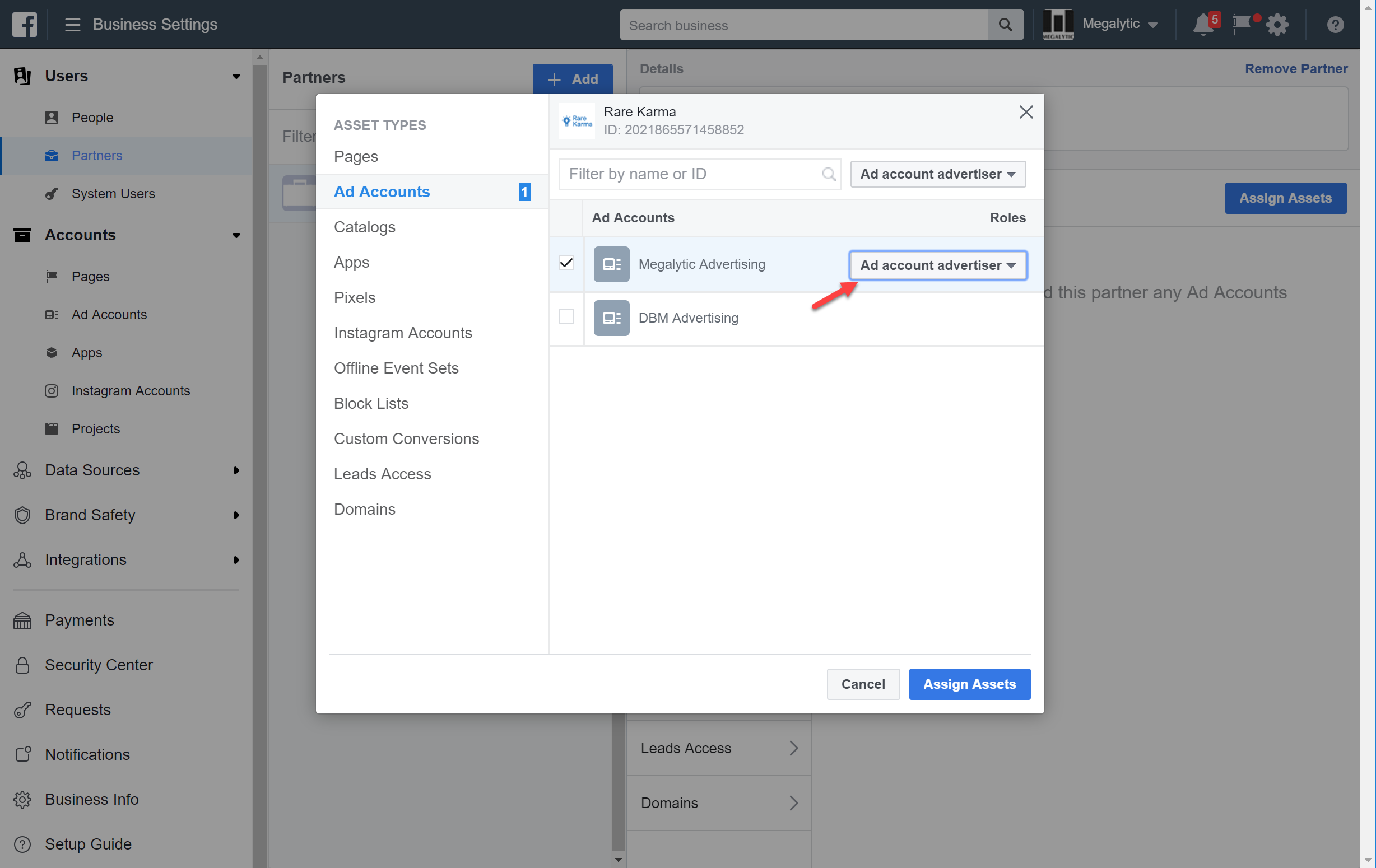Check the DBM Advertising checkbox
Screen dimensions: 1376x868
566,317
